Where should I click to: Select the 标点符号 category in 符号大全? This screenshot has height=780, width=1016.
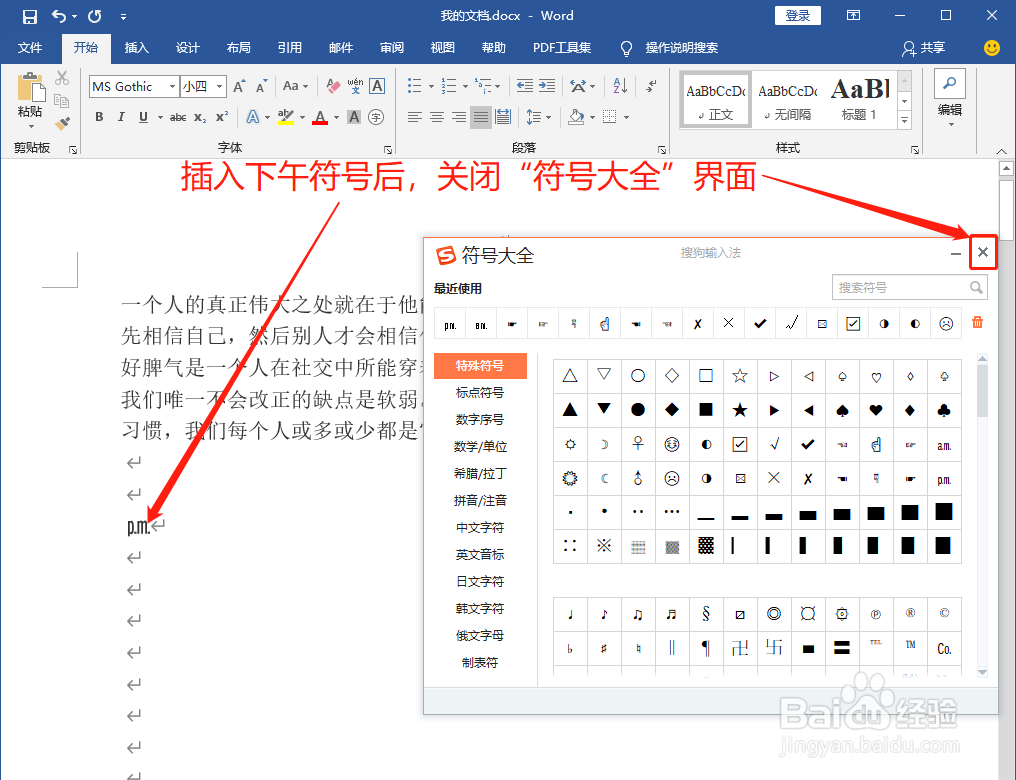(480, 392)
